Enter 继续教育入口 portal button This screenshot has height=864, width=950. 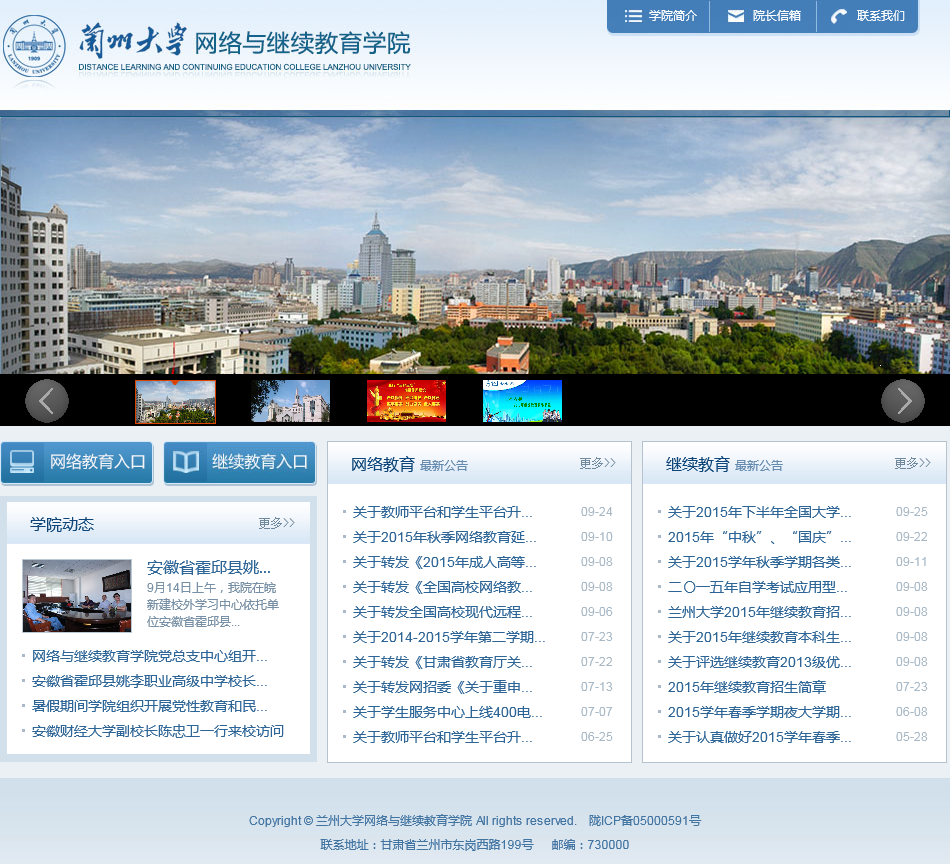[240, 463]
